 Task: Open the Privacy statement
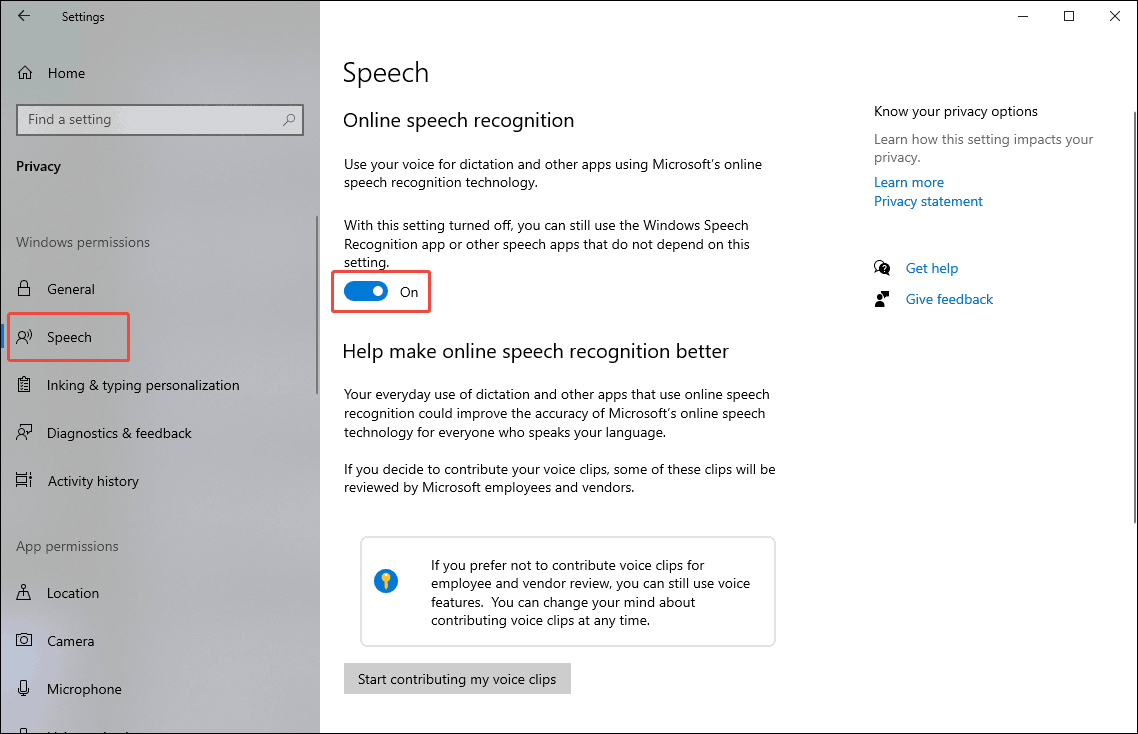[928, 201]
